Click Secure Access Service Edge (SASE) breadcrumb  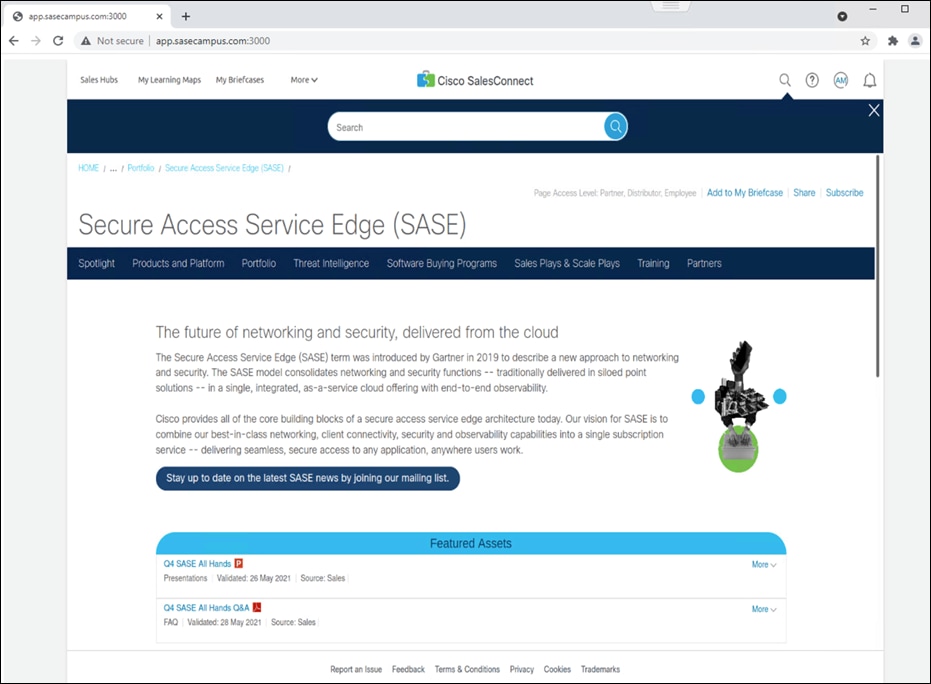tap(224, 168)
